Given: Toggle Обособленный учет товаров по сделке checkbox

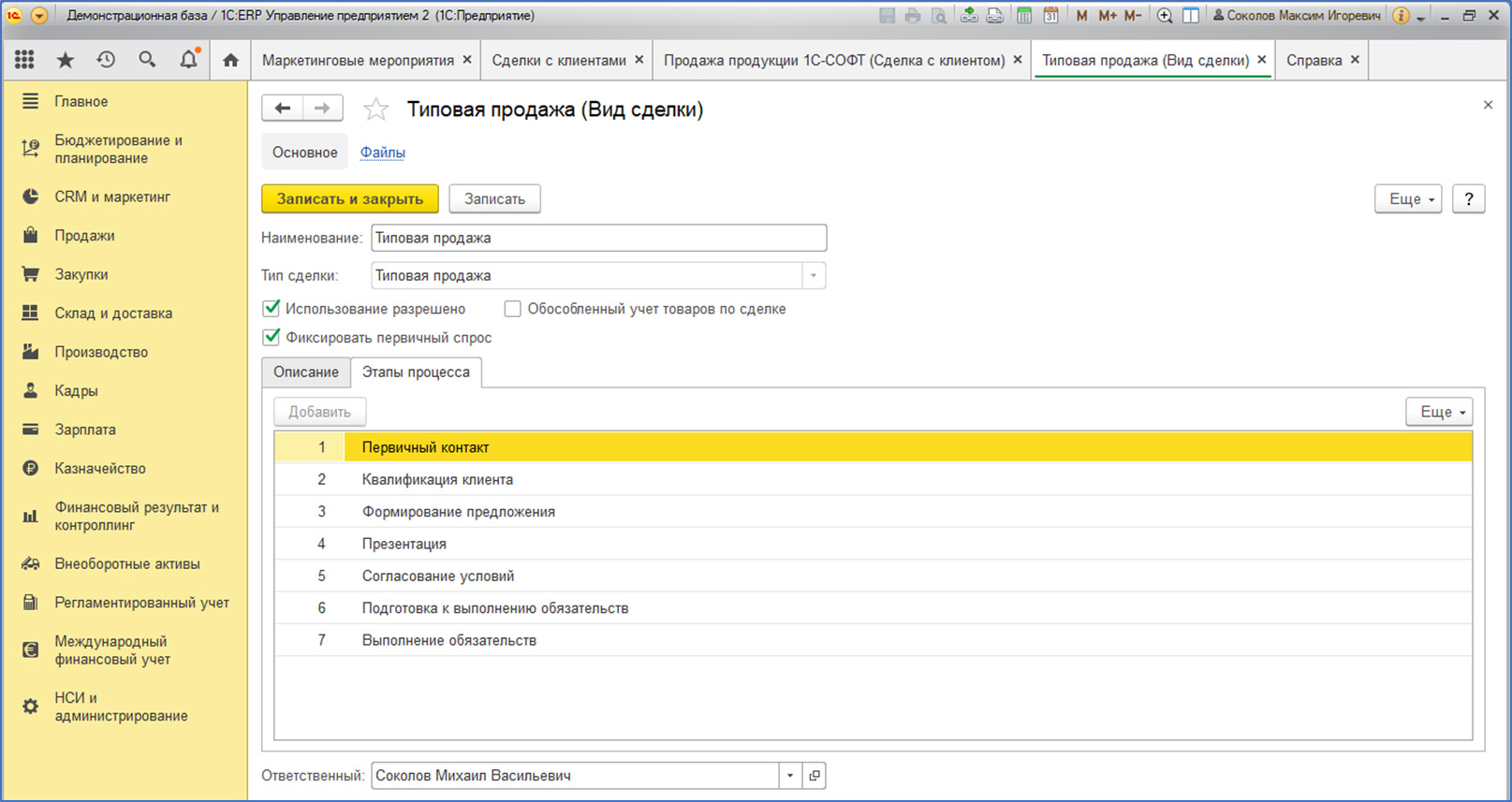Looking at the screenshot, I should [512, 309].
